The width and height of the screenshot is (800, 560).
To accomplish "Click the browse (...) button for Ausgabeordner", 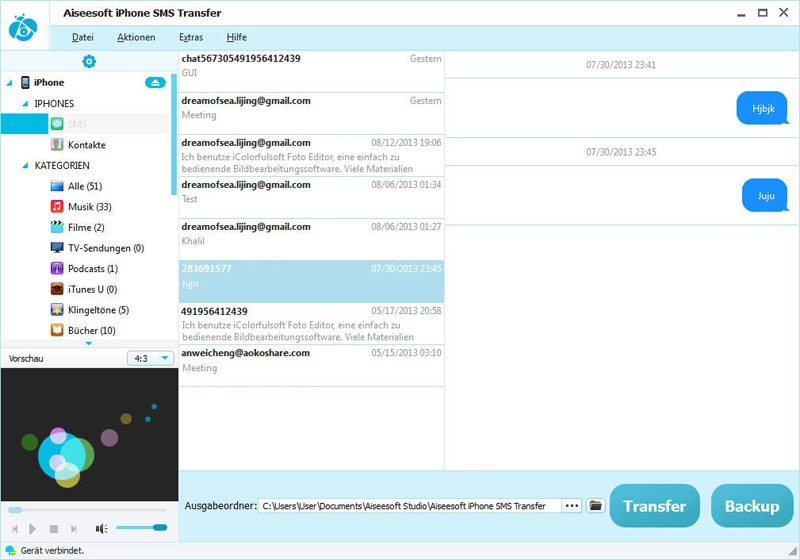I will (x=572, y=505).
